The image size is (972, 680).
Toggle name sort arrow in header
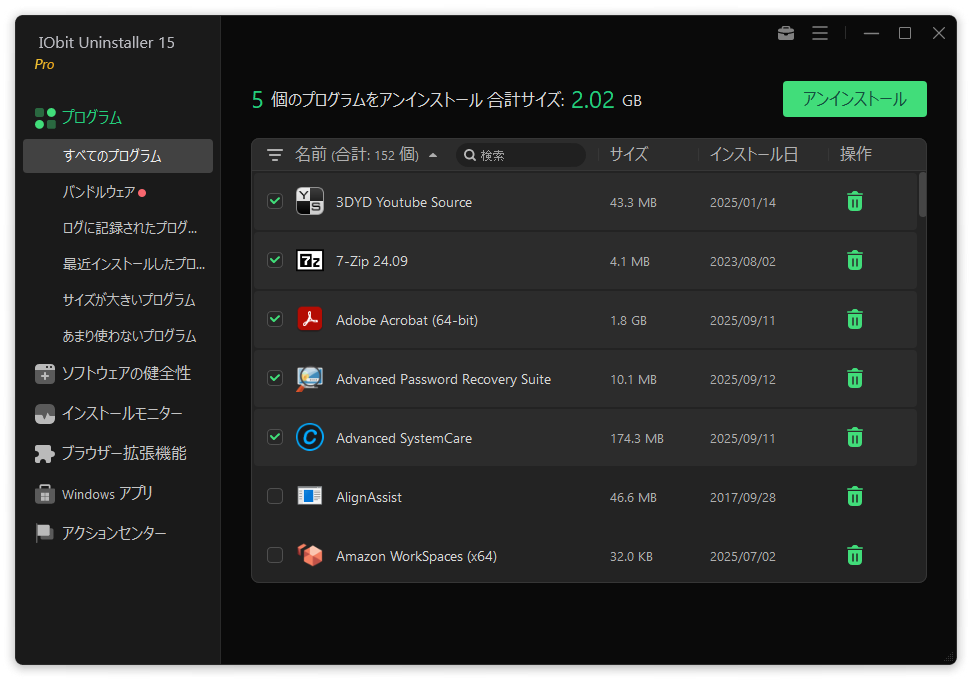click(x=433, y=155)
